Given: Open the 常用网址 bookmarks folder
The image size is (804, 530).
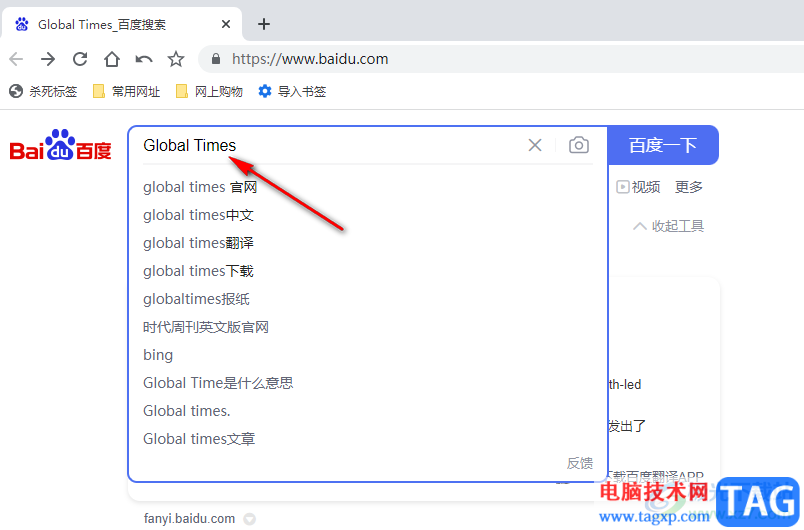Looking at the screenshot, I should (x=126, y=91).
